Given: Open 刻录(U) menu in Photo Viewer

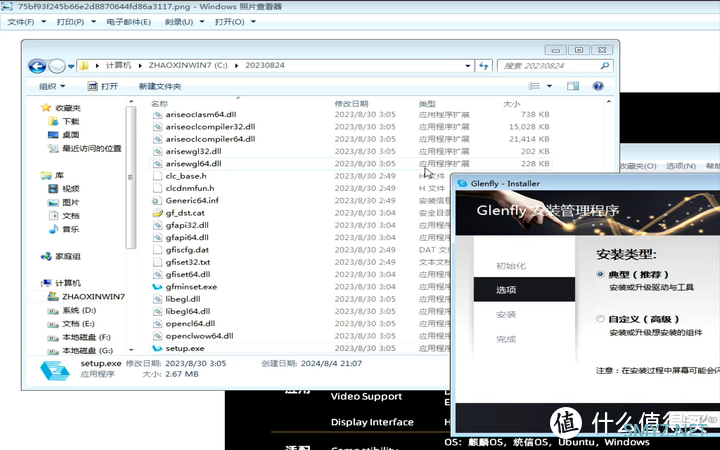Looking at the screenshot, I should [x=184, y=22].
